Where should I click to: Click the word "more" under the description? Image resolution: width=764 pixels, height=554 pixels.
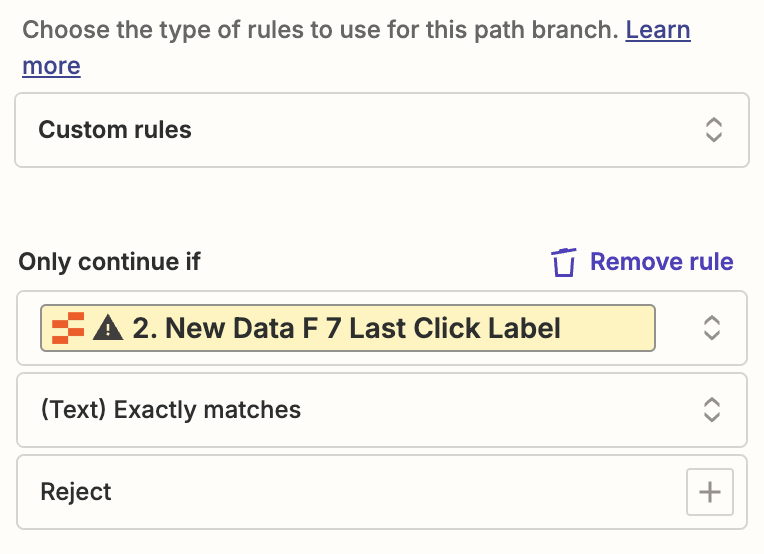pos(51,67)
